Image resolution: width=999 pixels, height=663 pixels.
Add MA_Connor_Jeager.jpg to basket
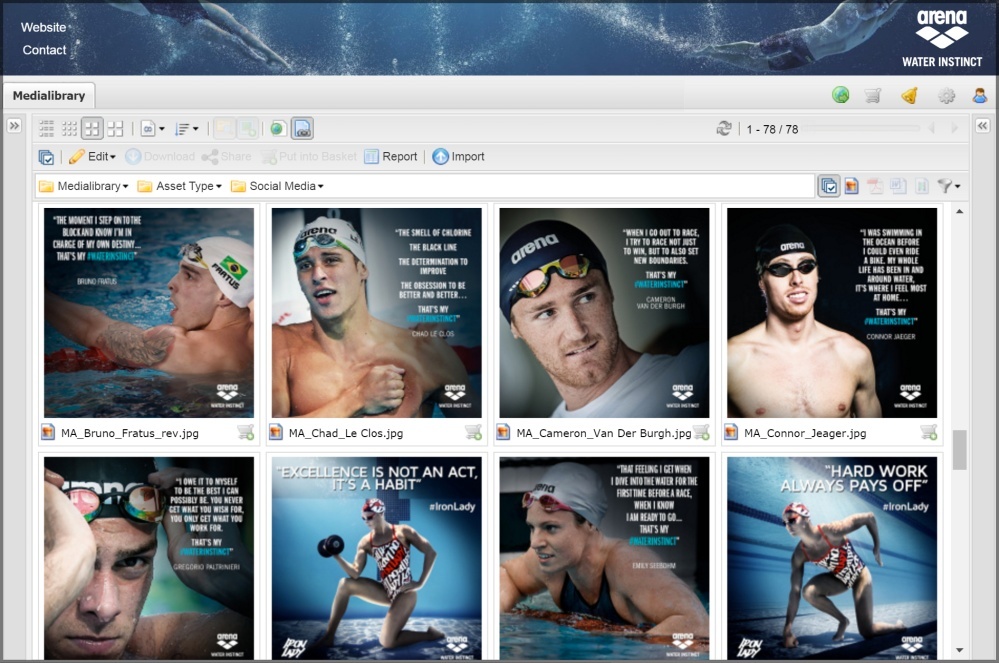(929, 432)
